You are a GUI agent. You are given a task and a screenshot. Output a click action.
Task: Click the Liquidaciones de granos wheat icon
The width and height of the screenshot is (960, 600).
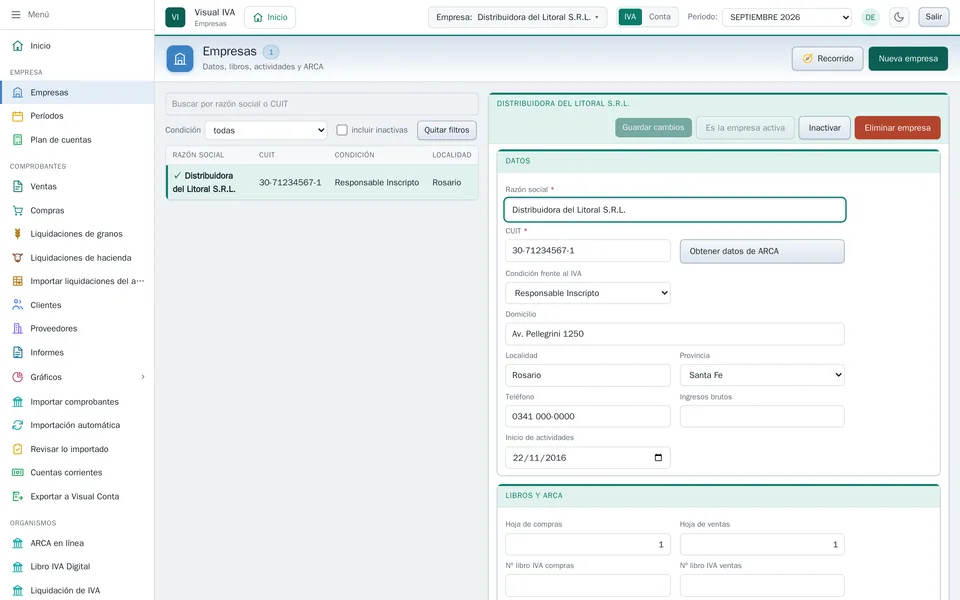[x=18, y=234]
